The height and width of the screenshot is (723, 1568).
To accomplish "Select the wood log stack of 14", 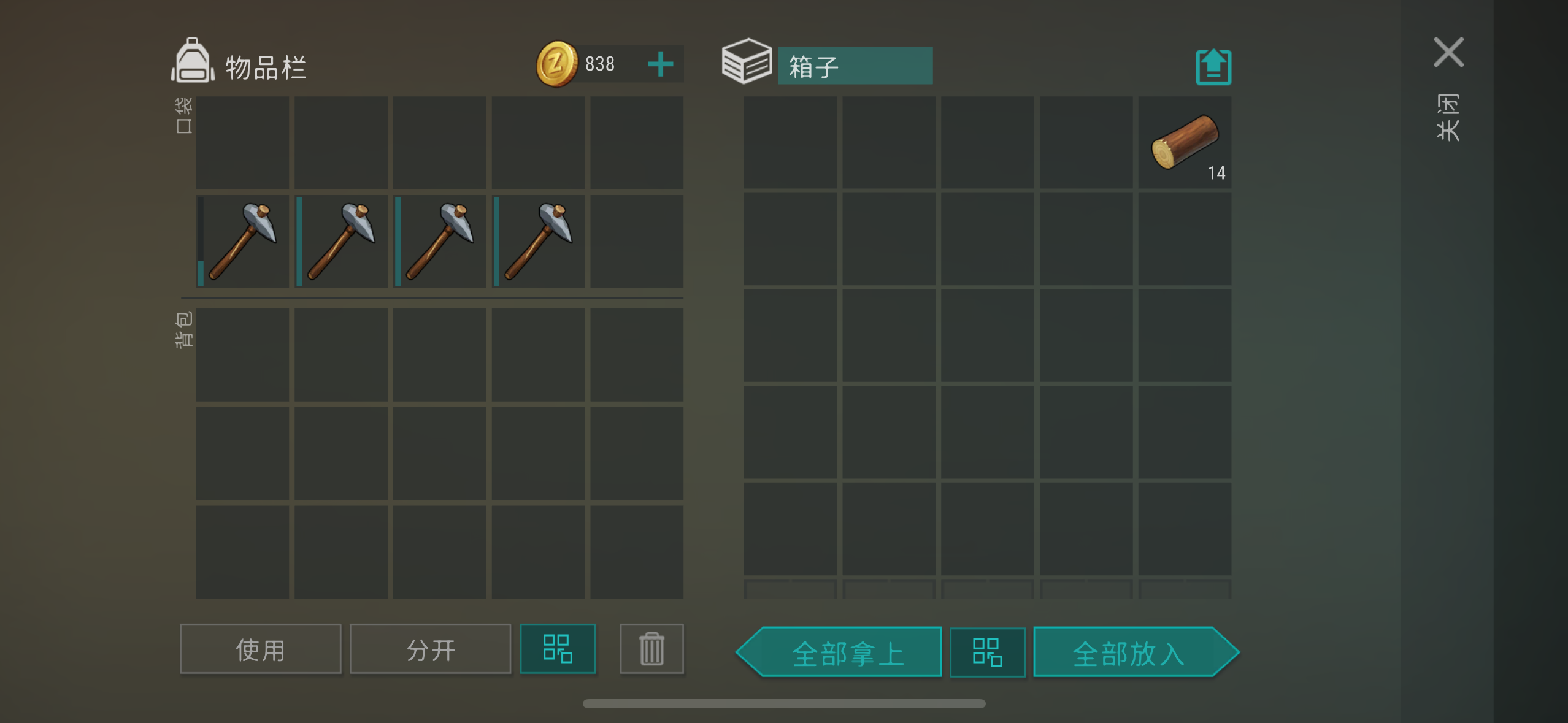I will tap(1185, 142).
